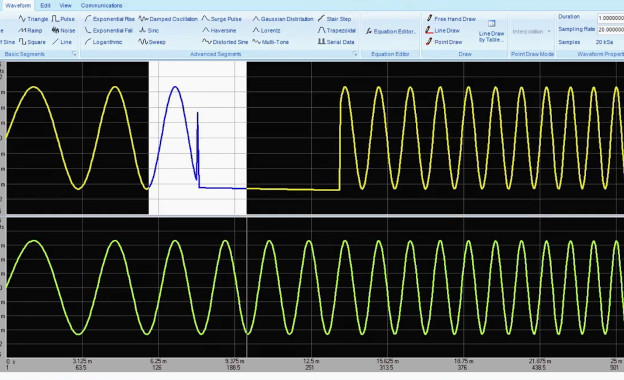Insert a Gaussian Distribution segment
Image resolution: width=624 pixels, height=380 pixels.
(x=283, y=19)
